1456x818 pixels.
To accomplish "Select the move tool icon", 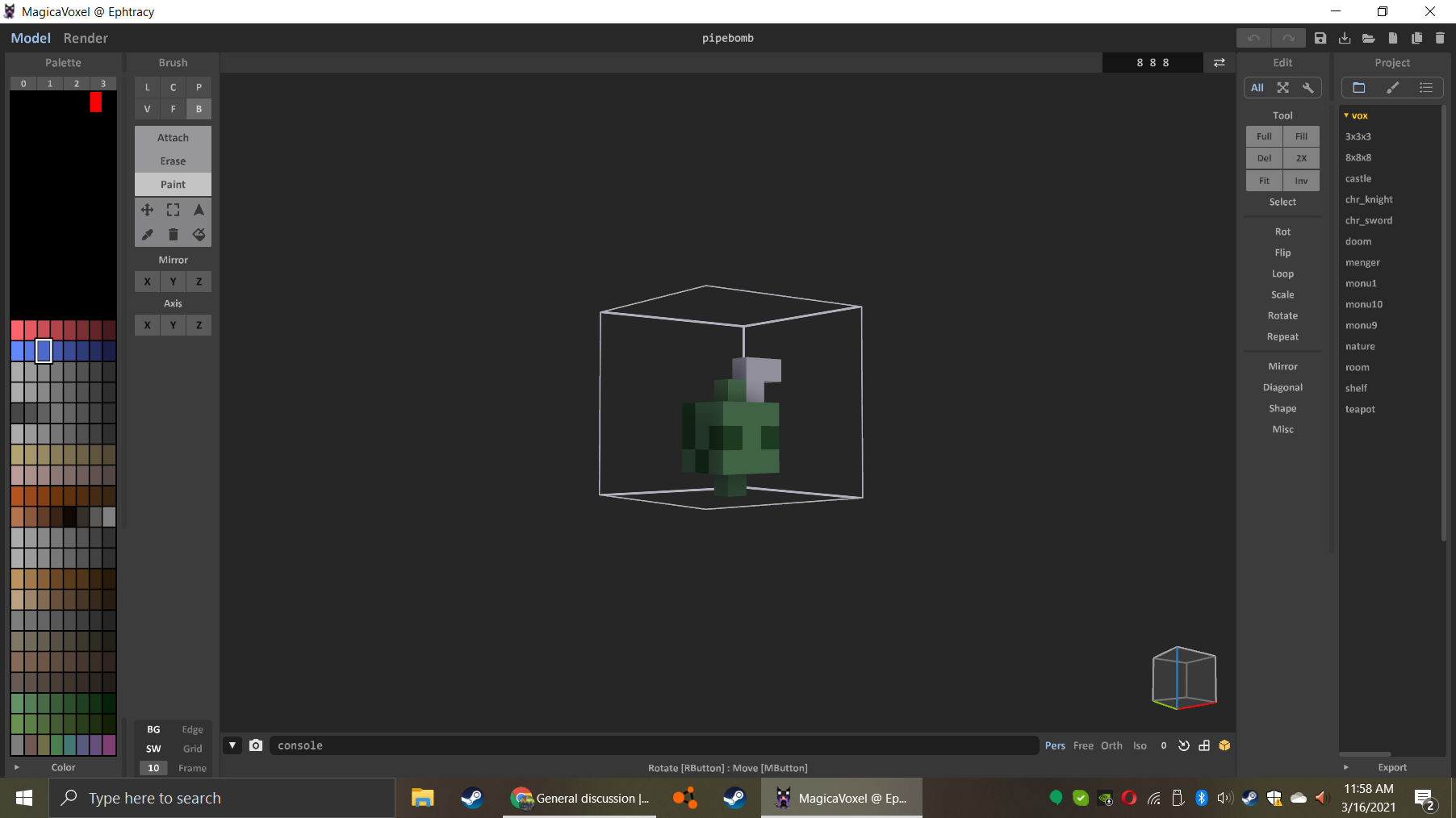I will pyautogui.click(x=147, y=210).
